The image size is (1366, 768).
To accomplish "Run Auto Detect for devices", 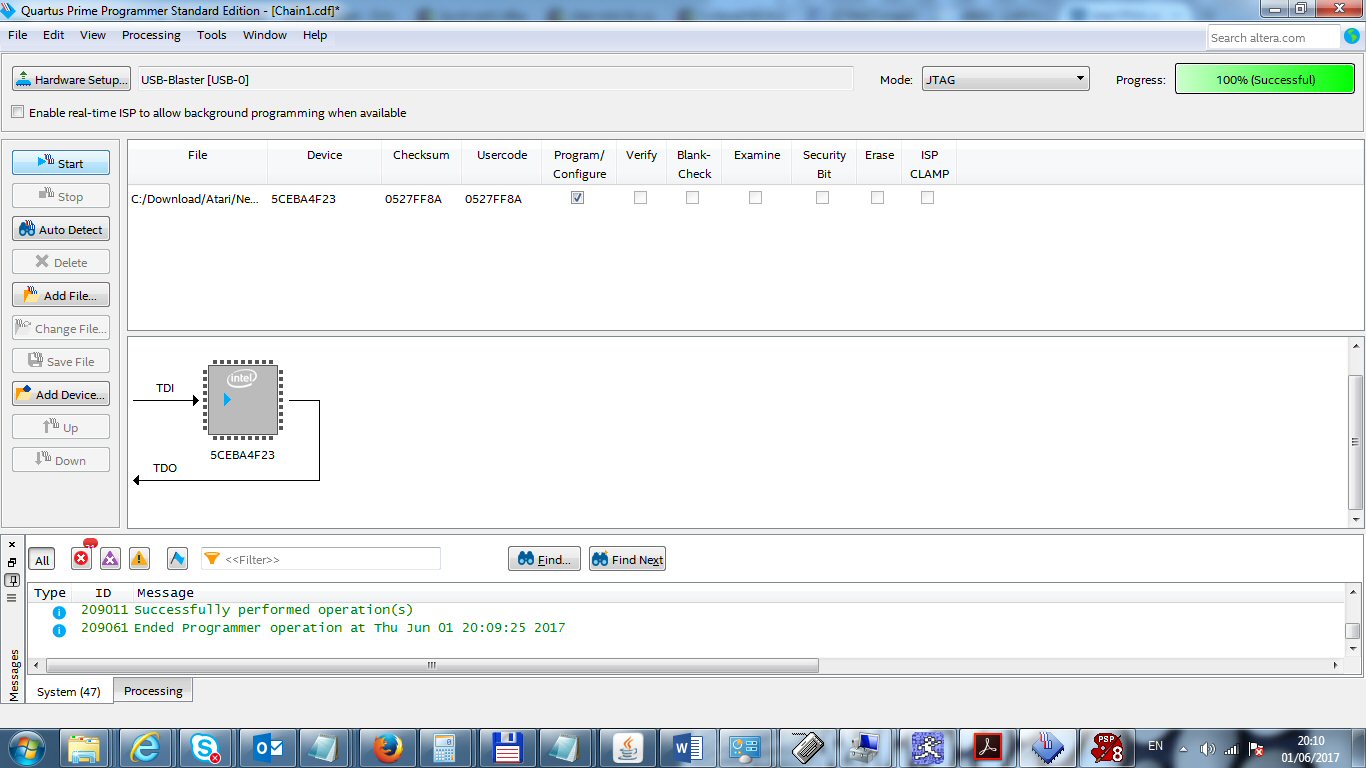I will (61, 229).
